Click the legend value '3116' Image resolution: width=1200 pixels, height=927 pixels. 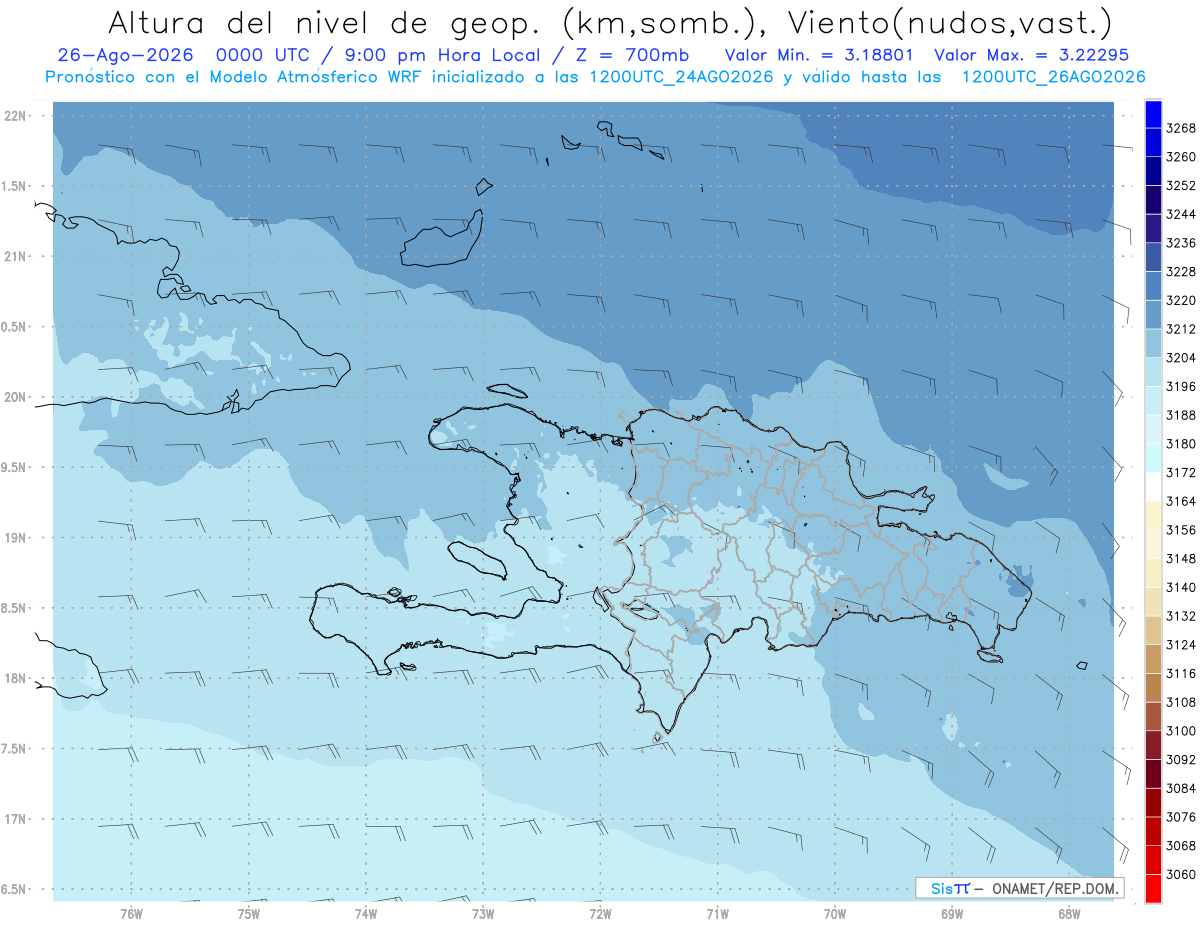click(1181, 674)
